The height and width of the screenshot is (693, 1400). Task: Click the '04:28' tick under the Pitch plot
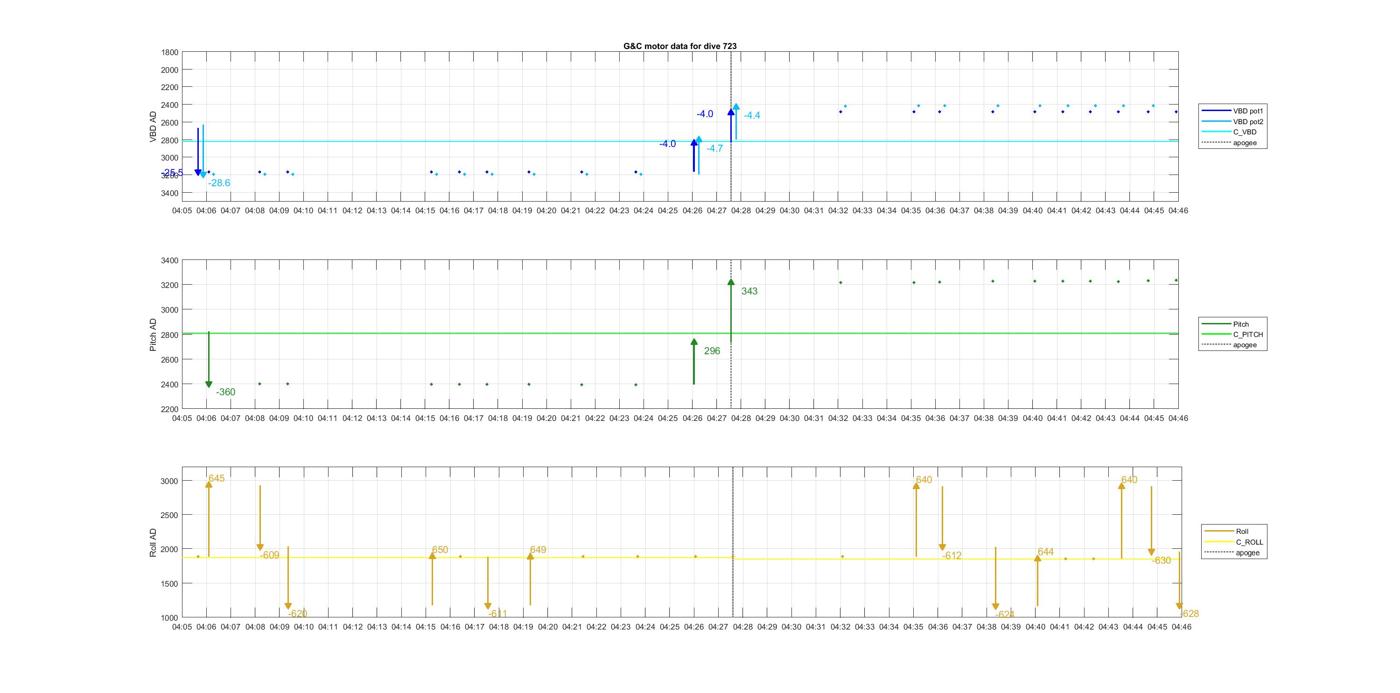coord(741,418)
